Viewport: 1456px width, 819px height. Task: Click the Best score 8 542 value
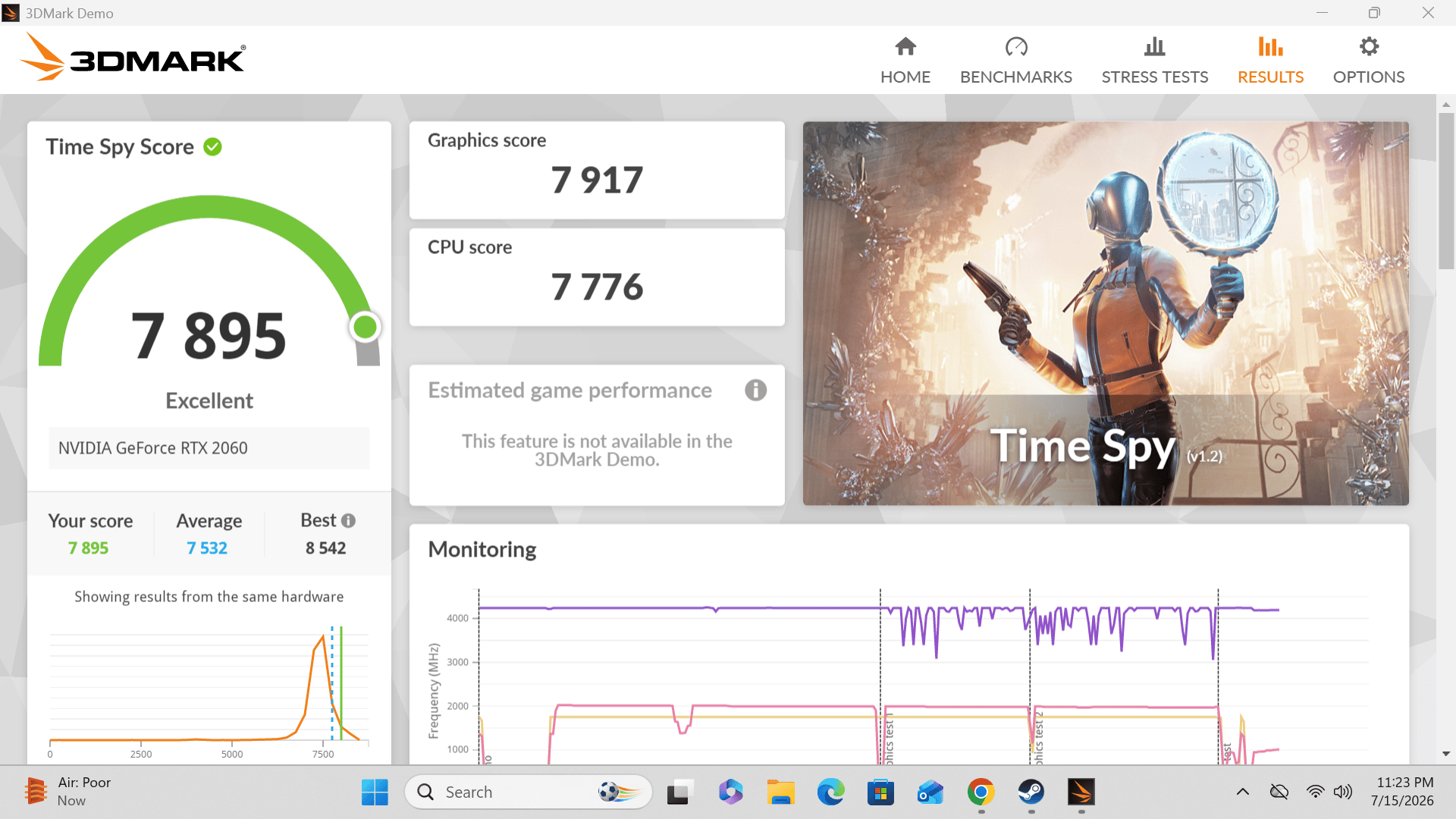coord(326,548)
